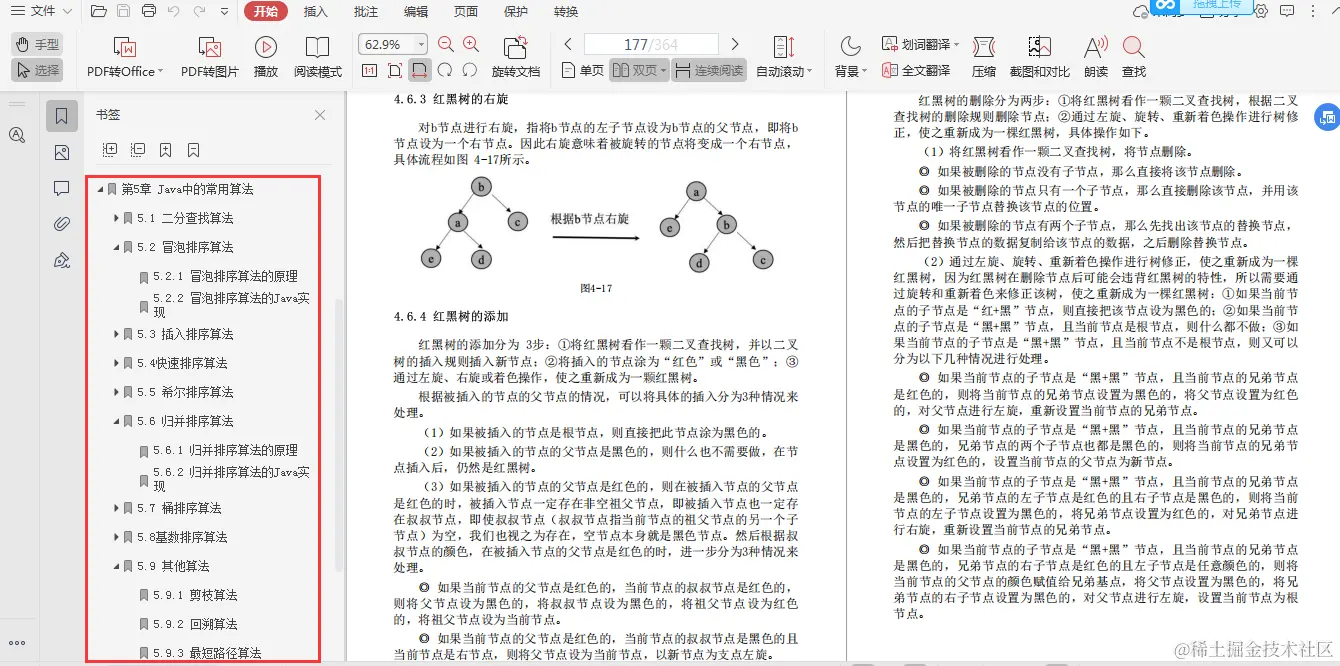
Task: Start 播放 slideshow playback
Action: tap(264, 54)
